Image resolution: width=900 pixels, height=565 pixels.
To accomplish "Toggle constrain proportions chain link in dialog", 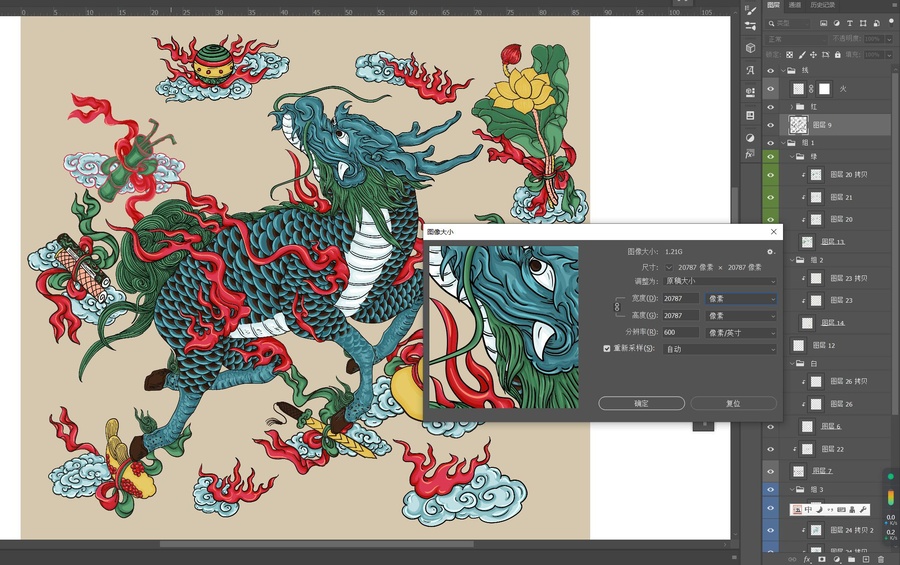I will pos(617,307).
